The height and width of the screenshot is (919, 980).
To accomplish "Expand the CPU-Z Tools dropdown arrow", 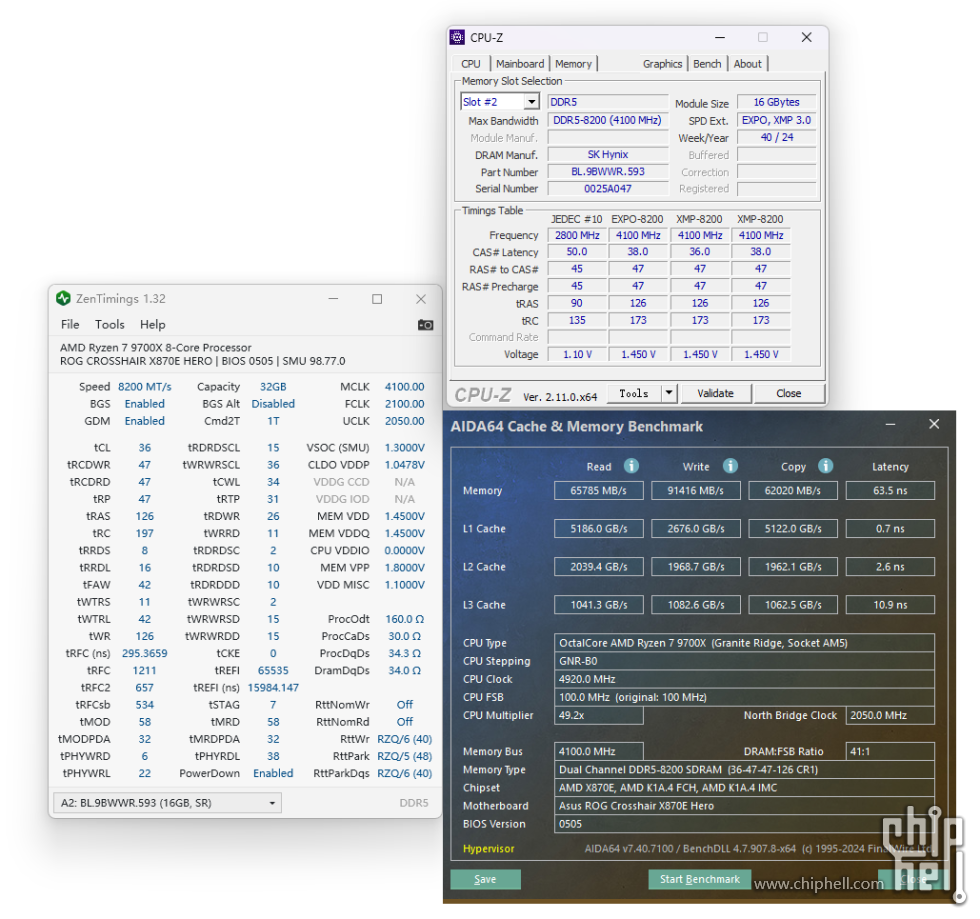I will tap(668, 393).
